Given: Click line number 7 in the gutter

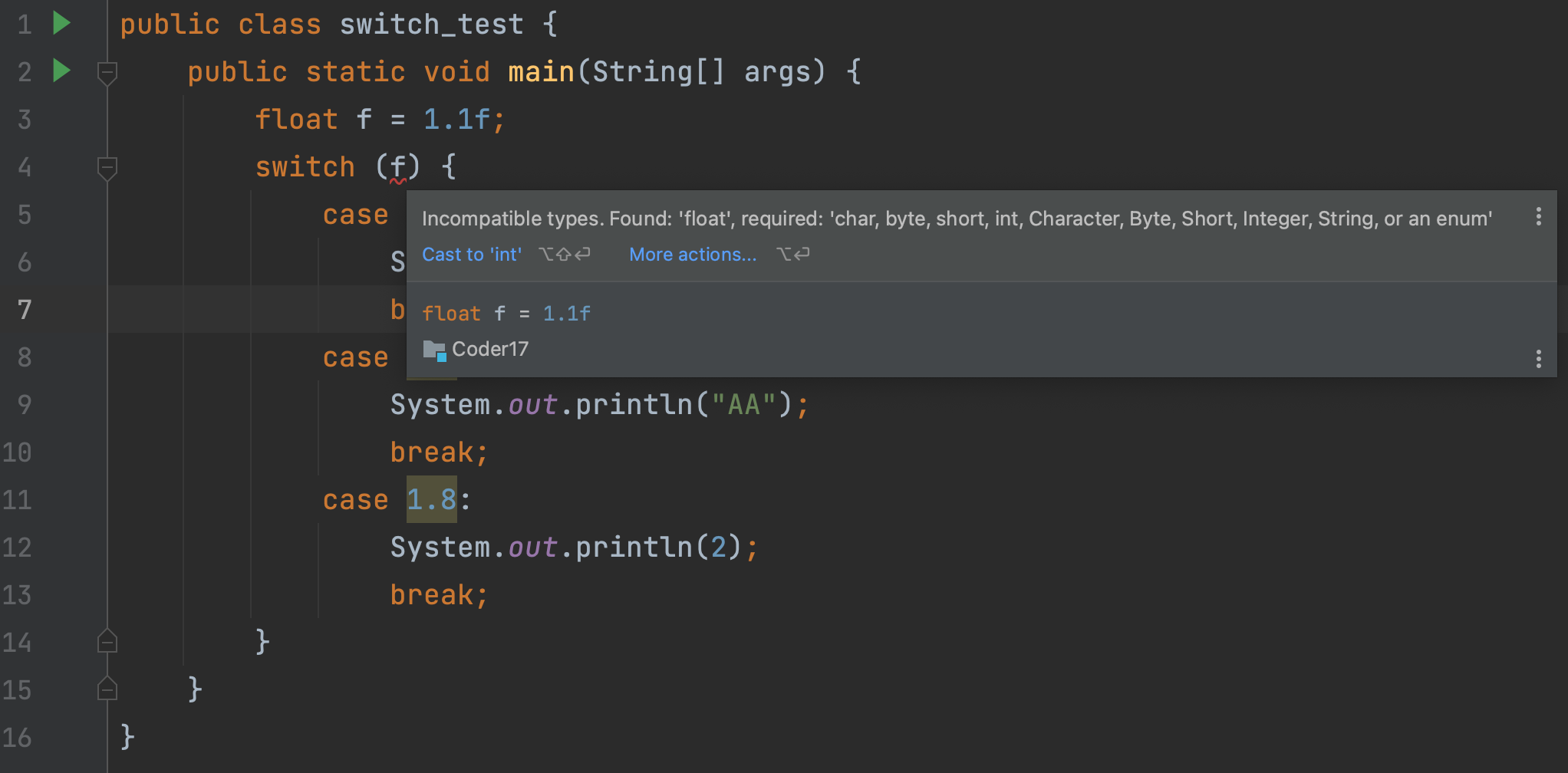Looking at the screenshot, I should pyautogui.click(x=25, y=310).
